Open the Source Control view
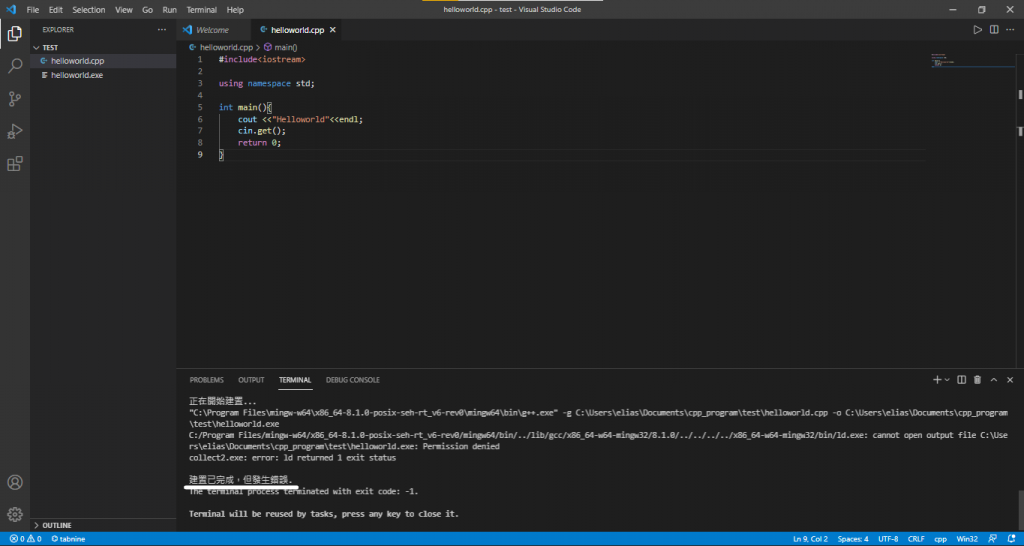The image size is (1024, 546). click(14, 99)
